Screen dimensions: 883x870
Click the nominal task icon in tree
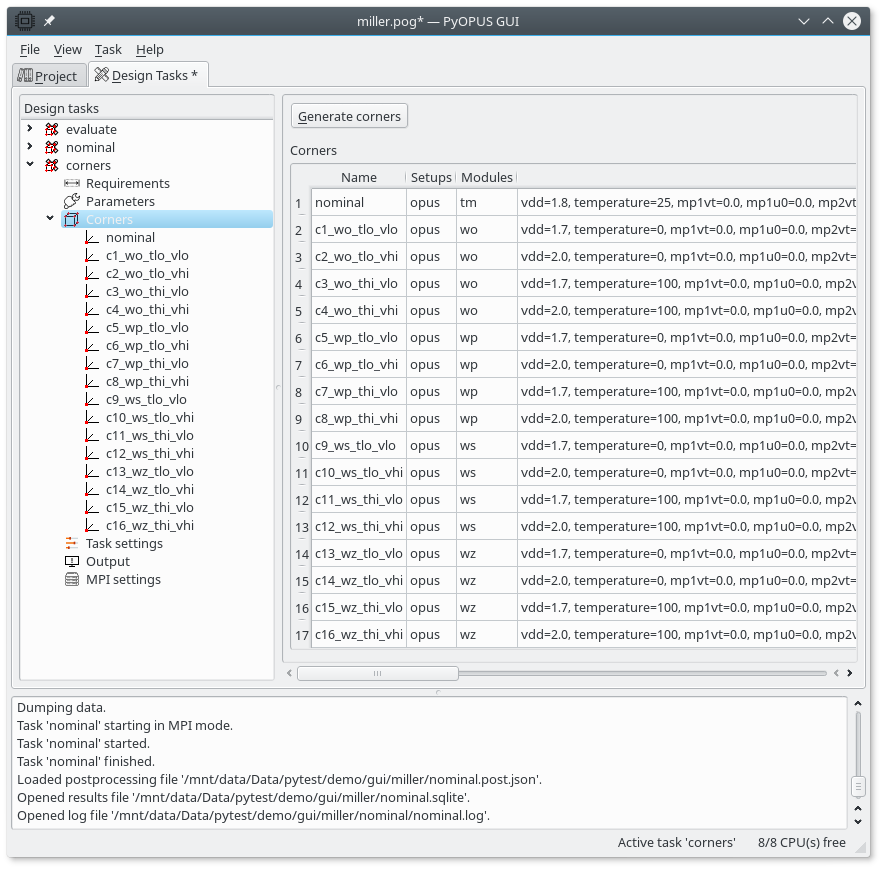coord(52,147)
